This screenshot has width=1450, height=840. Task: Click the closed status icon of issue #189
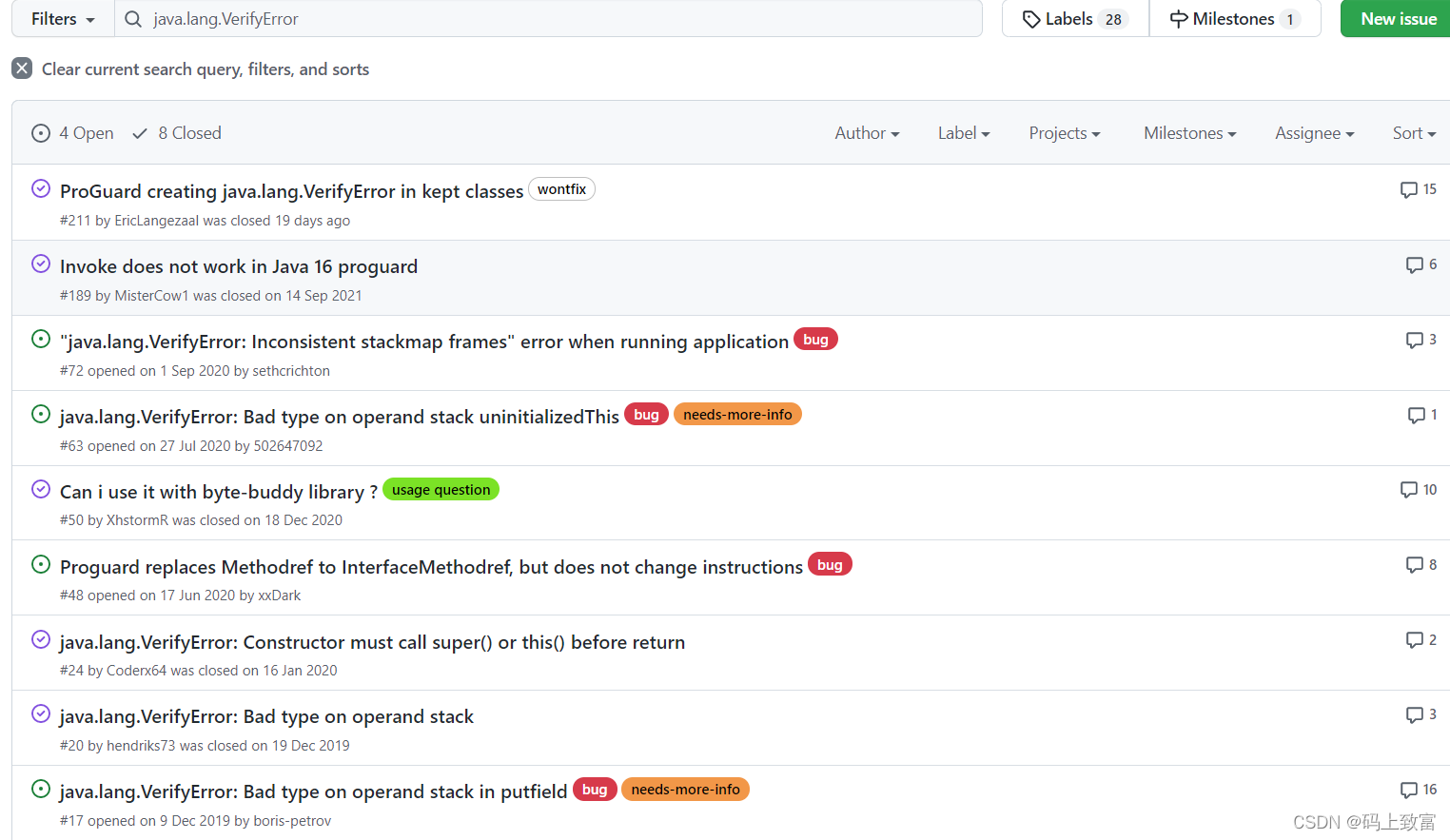pyautogui.click(x=41, y=264)
